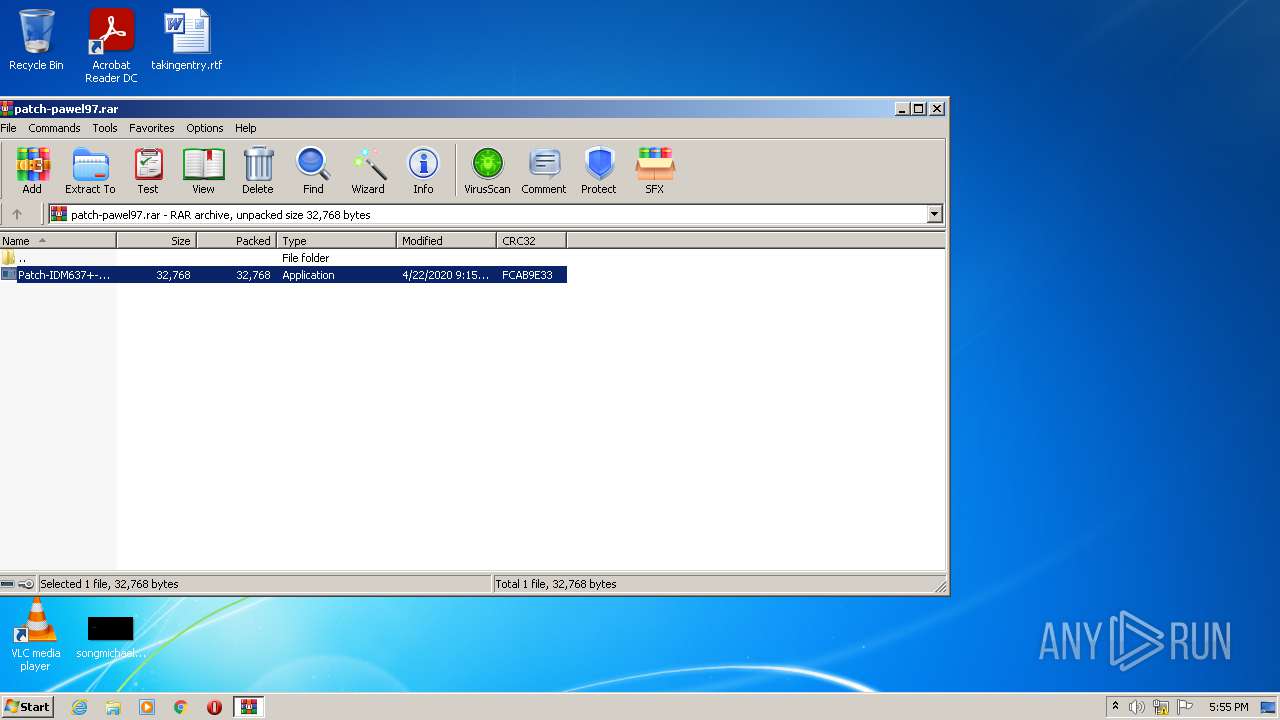Open the Help menu
This screenshot has width=1280, height=720.
(x=246, y=128)
